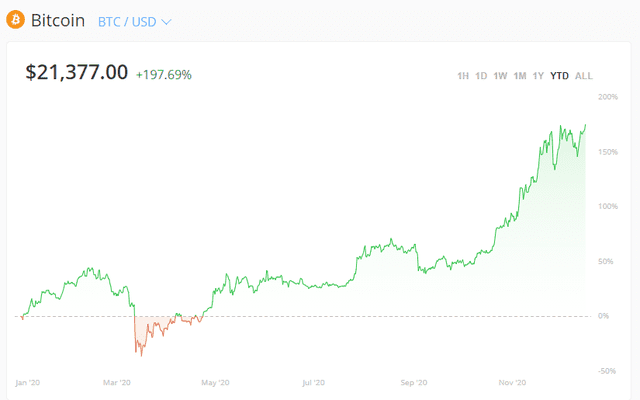Choose the YTD range option
This screenshot has width=640, height=400.
(x=559, y=76)
